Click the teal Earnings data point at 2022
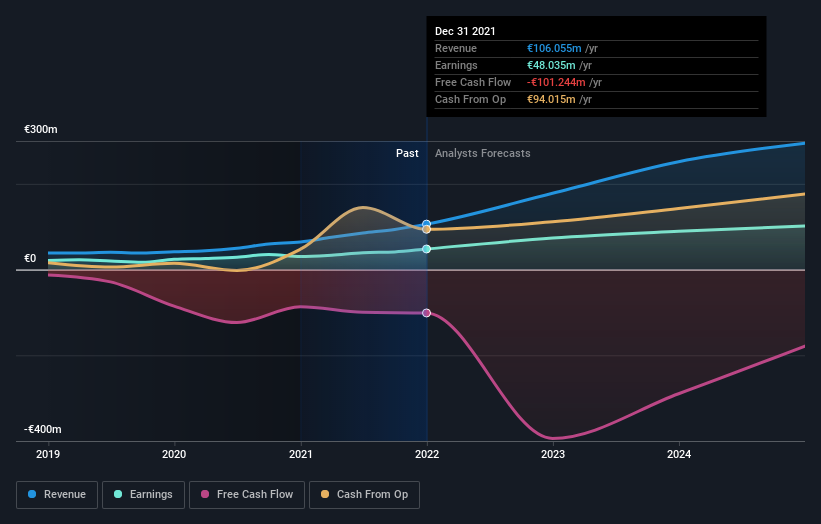This screenshot has width=821, height=524. [427, 249]
